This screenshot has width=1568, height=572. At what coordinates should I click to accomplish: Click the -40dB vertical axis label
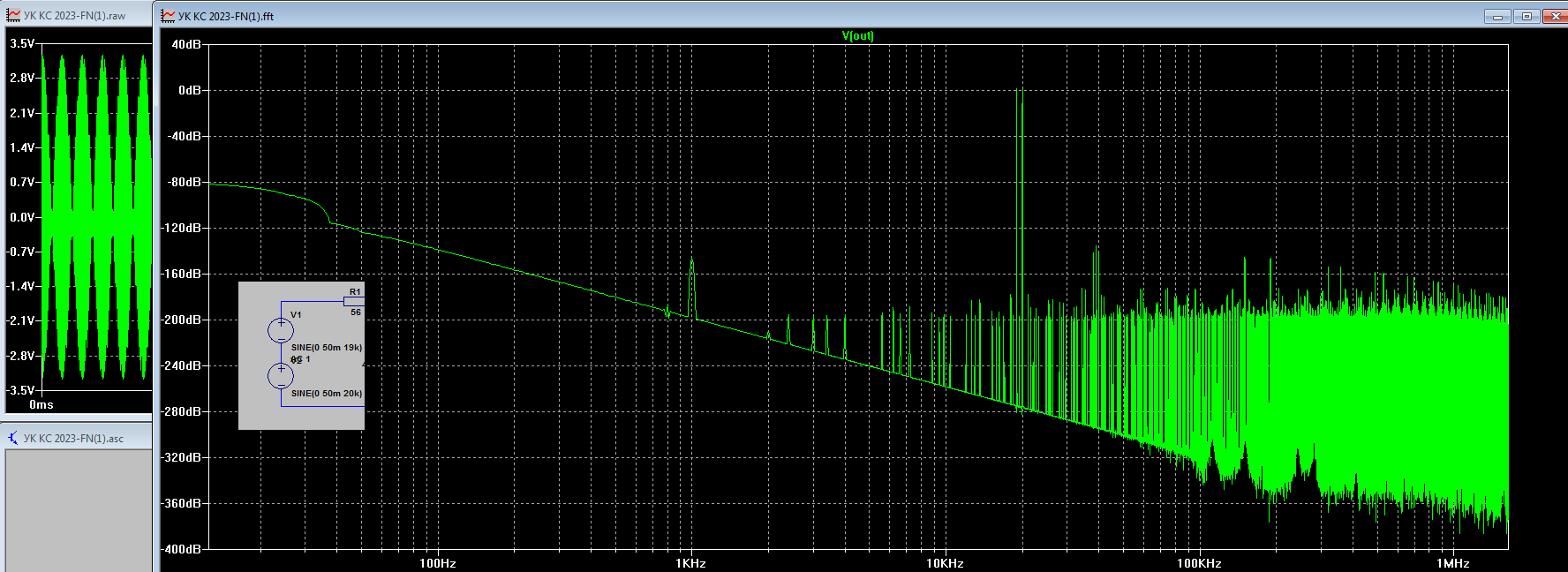(185, 136)
